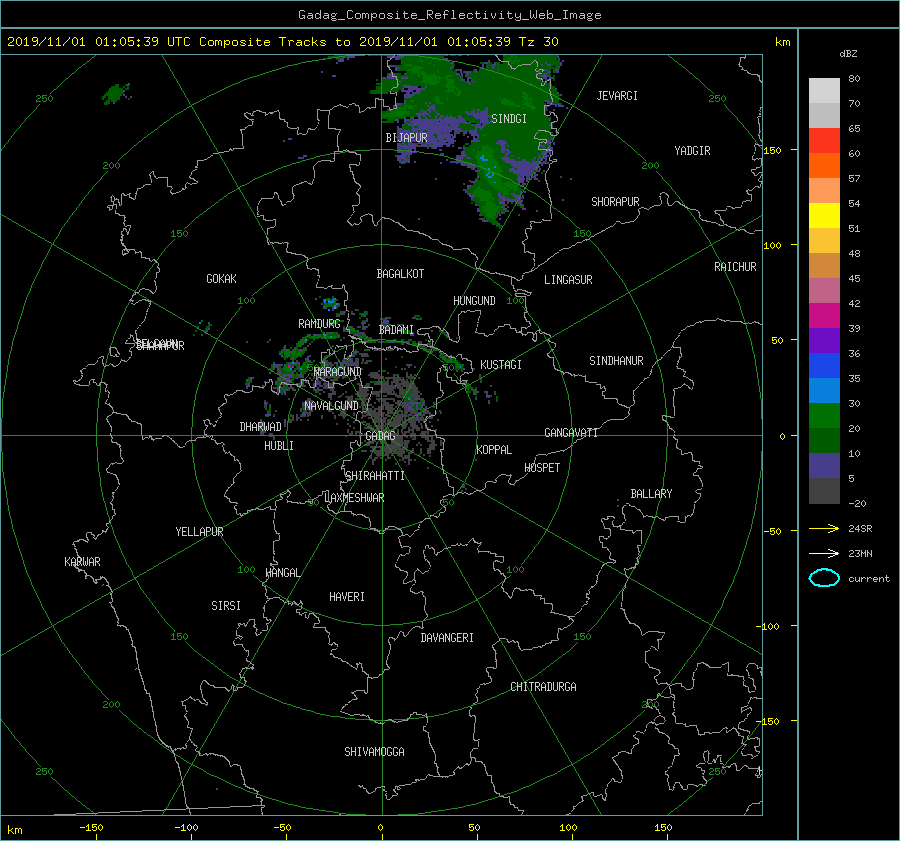Click the RAMDURG label
This screenshot has height=841, width=900.
(319, 324)
